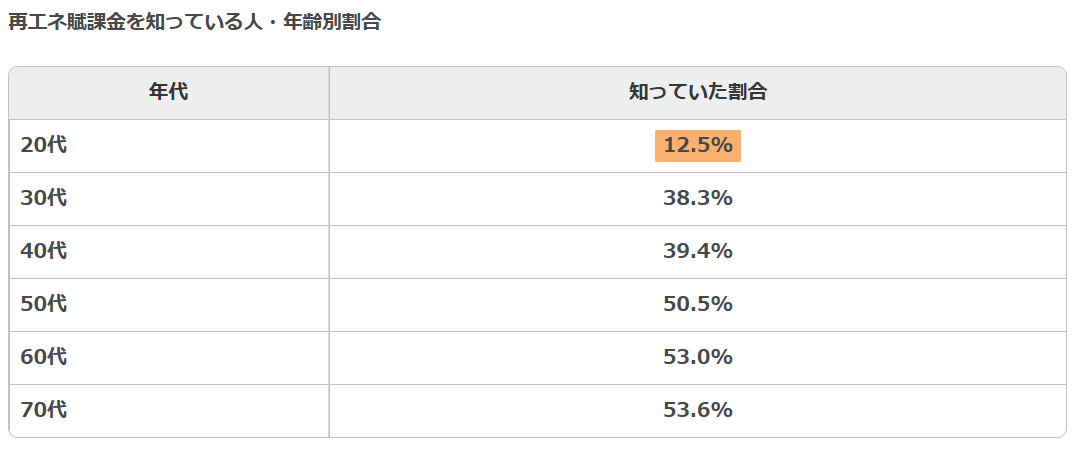Click the orange highlighted 12.5% cell
This screenshot has width=1086, height=458.
(x=698, y=145)
